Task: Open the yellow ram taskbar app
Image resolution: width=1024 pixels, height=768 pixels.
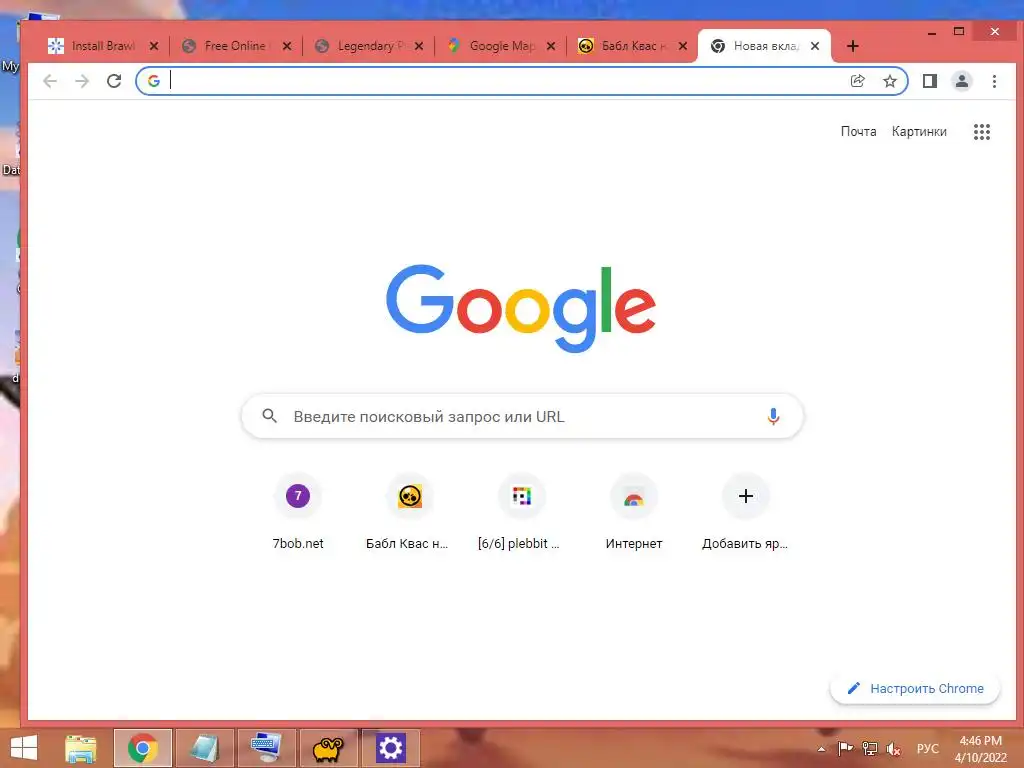Action: (x=328, y=748)
